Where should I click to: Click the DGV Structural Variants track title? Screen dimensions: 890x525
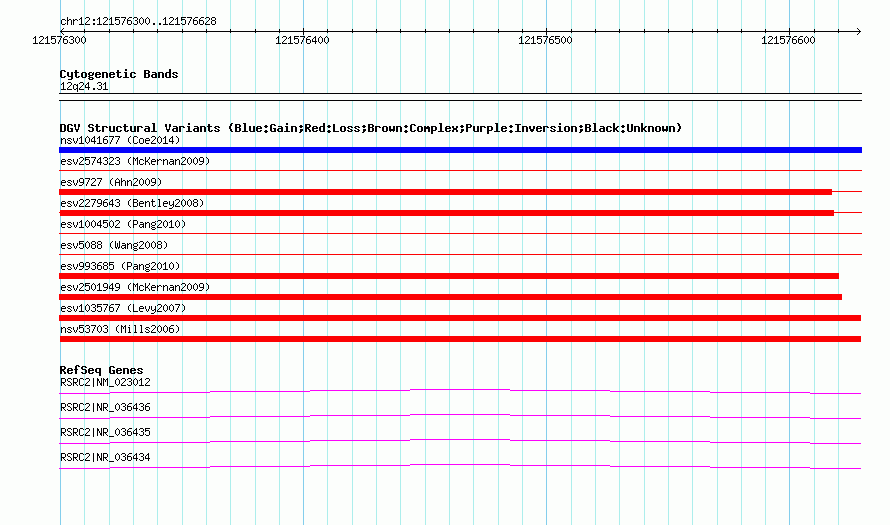coord(371,128)
